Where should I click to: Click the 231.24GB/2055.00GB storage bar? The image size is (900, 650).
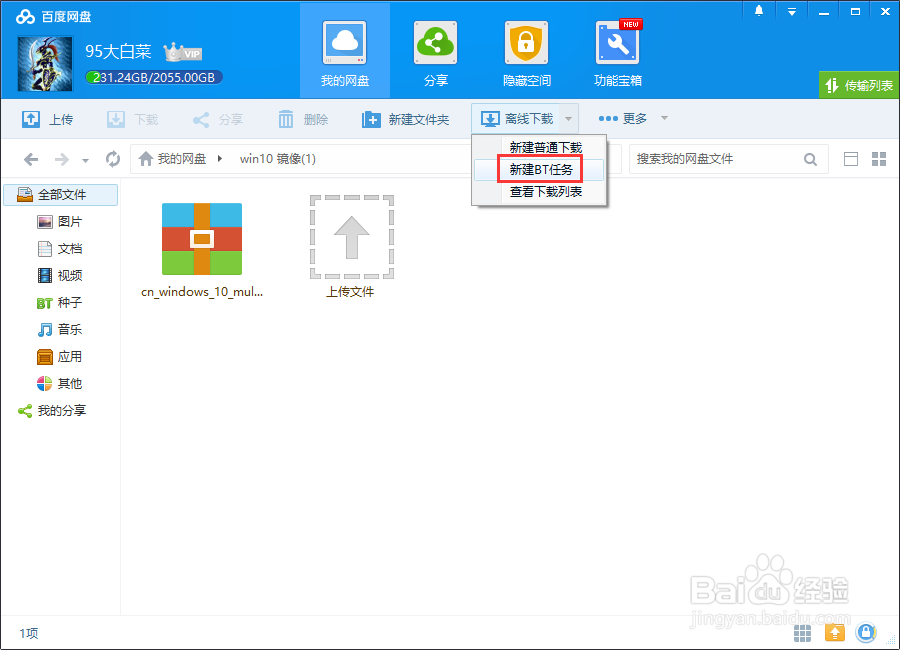click(x=154, y=78)
